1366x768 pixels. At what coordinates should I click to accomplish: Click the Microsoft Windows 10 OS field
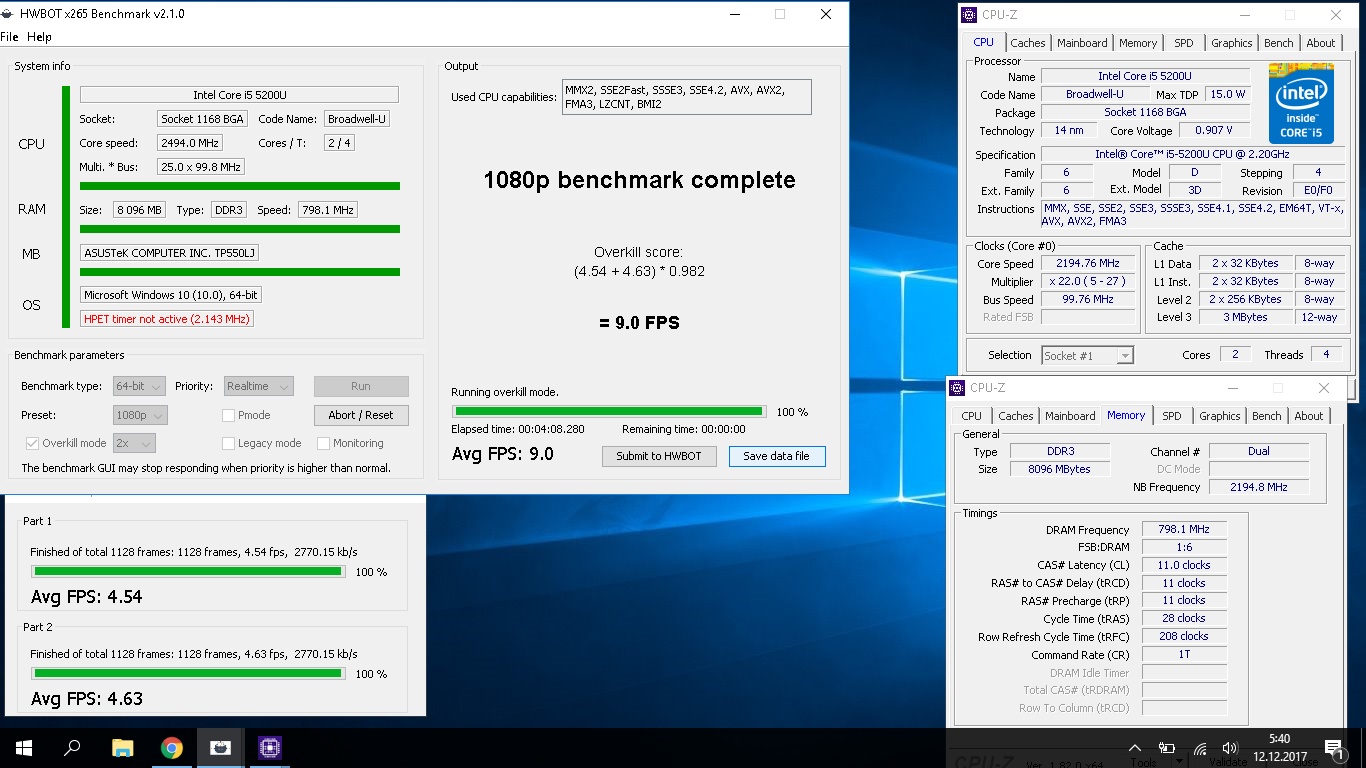click(171, 295)
